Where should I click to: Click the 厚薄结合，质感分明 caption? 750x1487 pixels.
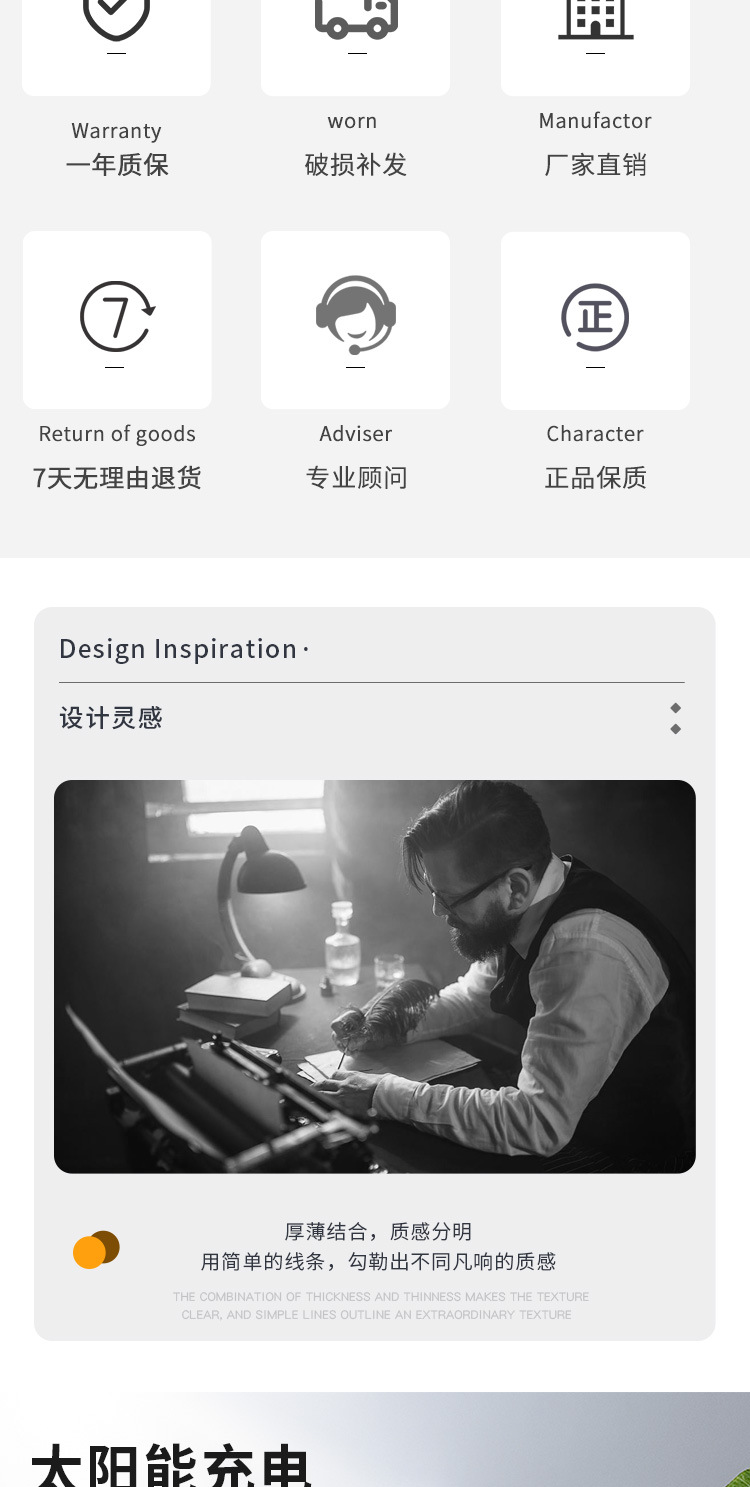tap(378, 1232)
